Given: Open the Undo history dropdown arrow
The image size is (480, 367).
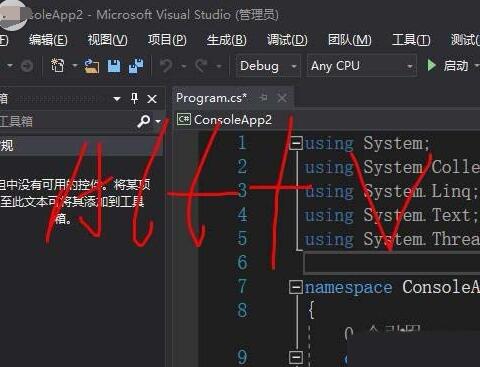Looking at the screenshot, I should click(184, 66).
